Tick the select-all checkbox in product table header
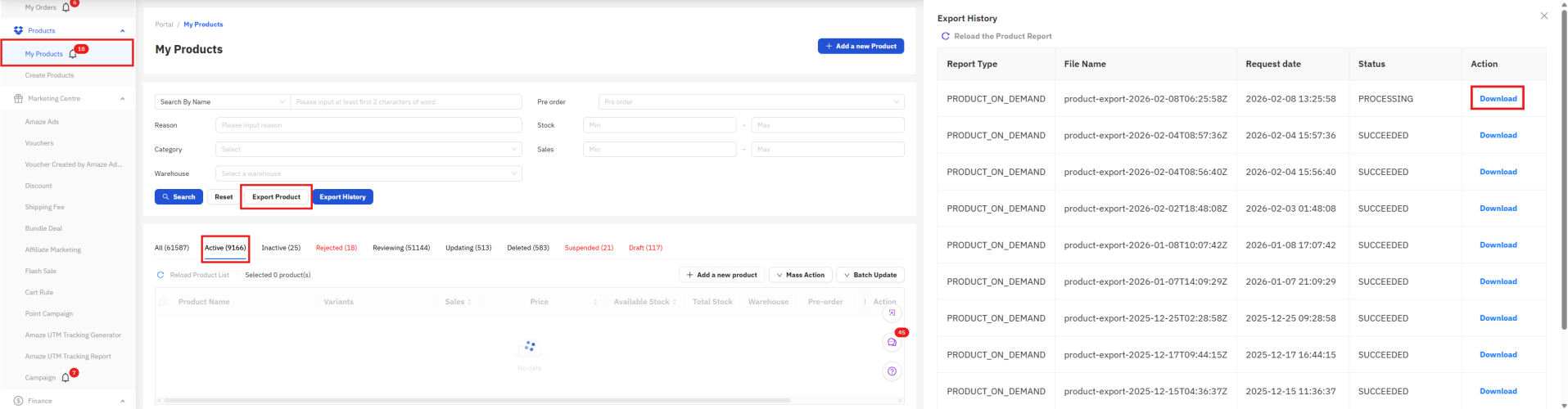Image resolution: width=1568 pixels, height=409 pixels. (x=163, y=302)
